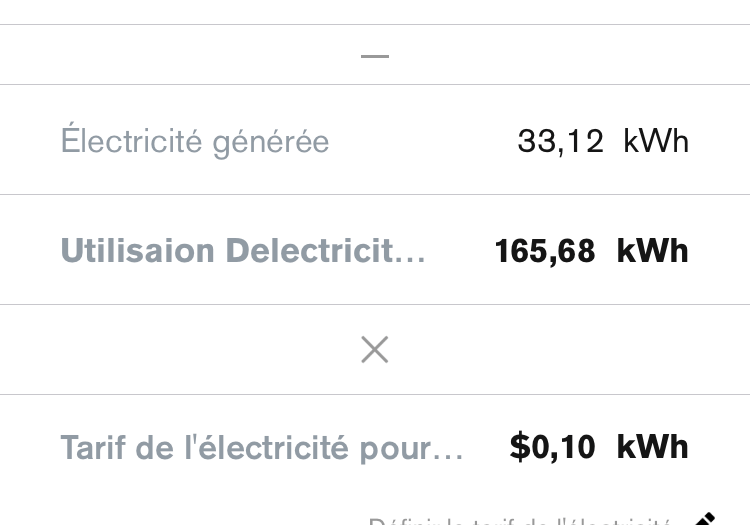This screenshot has height=525, width=750.
Task: Tap the truncated Utilisaion Delectricit… label
Action: pos(243,250)
